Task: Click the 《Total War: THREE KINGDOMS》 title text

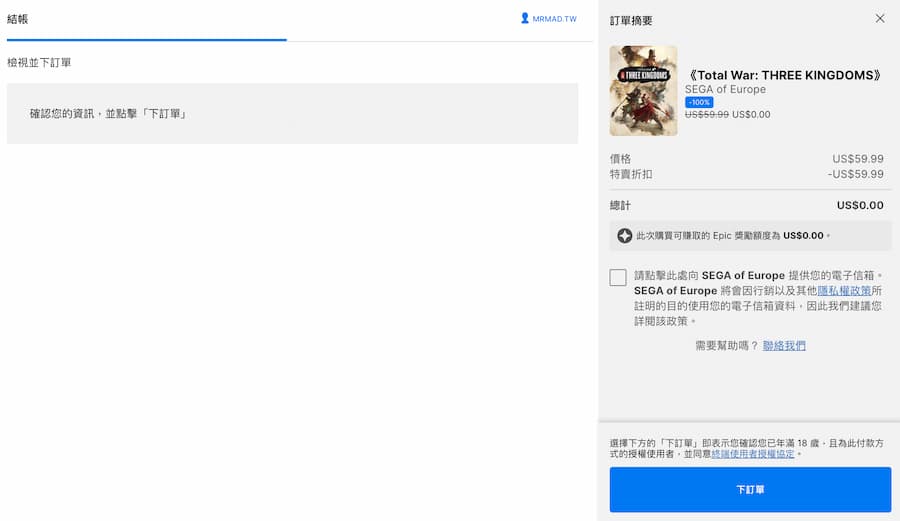Action: click(784, 75)
